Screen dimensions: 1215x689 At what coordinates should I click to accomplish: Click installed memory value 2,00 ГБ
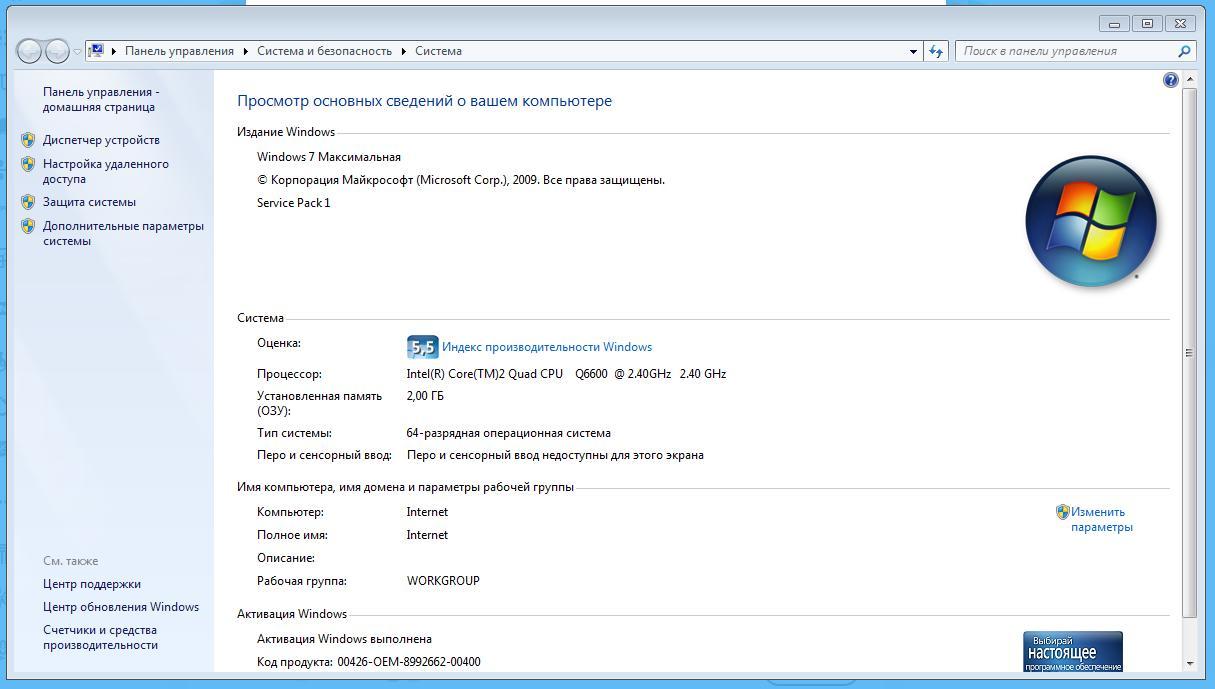coord(425,396)
